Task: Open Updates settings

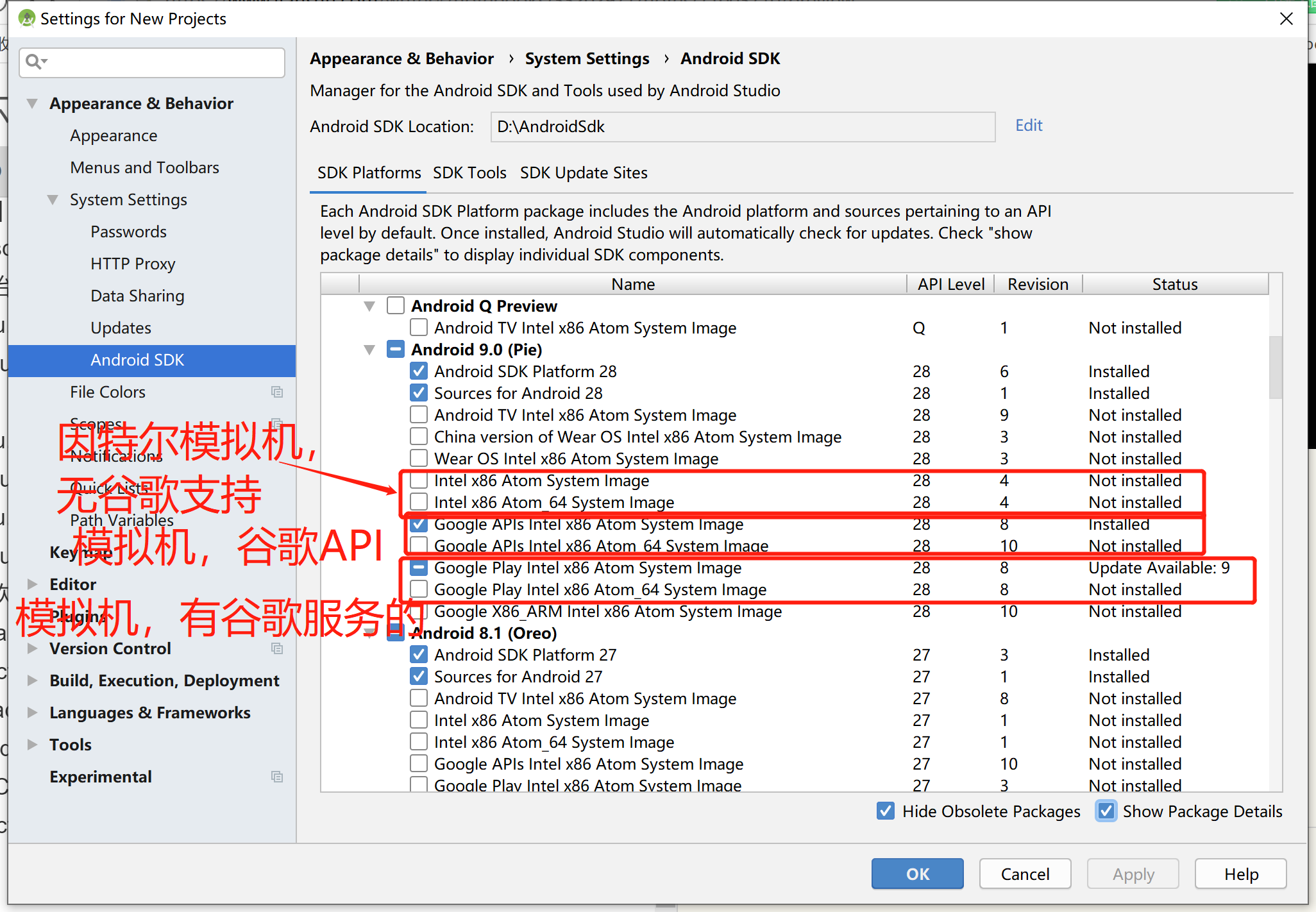Action: click(x=121, y=328)
